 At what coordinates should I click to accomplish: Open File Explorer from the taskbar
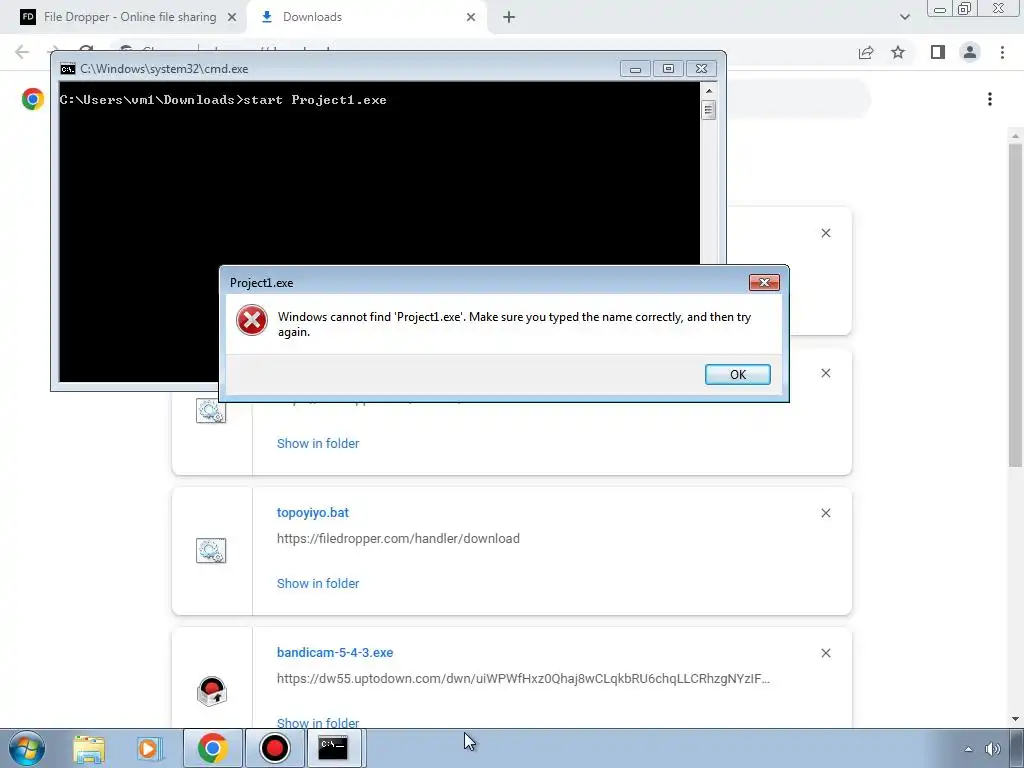pyautogui.click(x=89, y=748)
